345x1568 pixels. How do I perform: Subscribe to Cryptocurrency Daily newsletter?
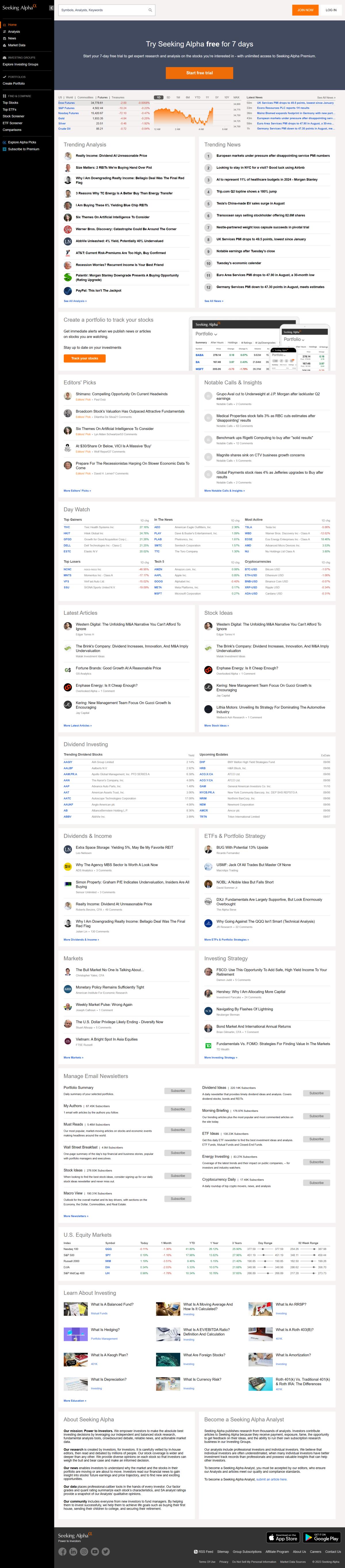click(317, 1183)
